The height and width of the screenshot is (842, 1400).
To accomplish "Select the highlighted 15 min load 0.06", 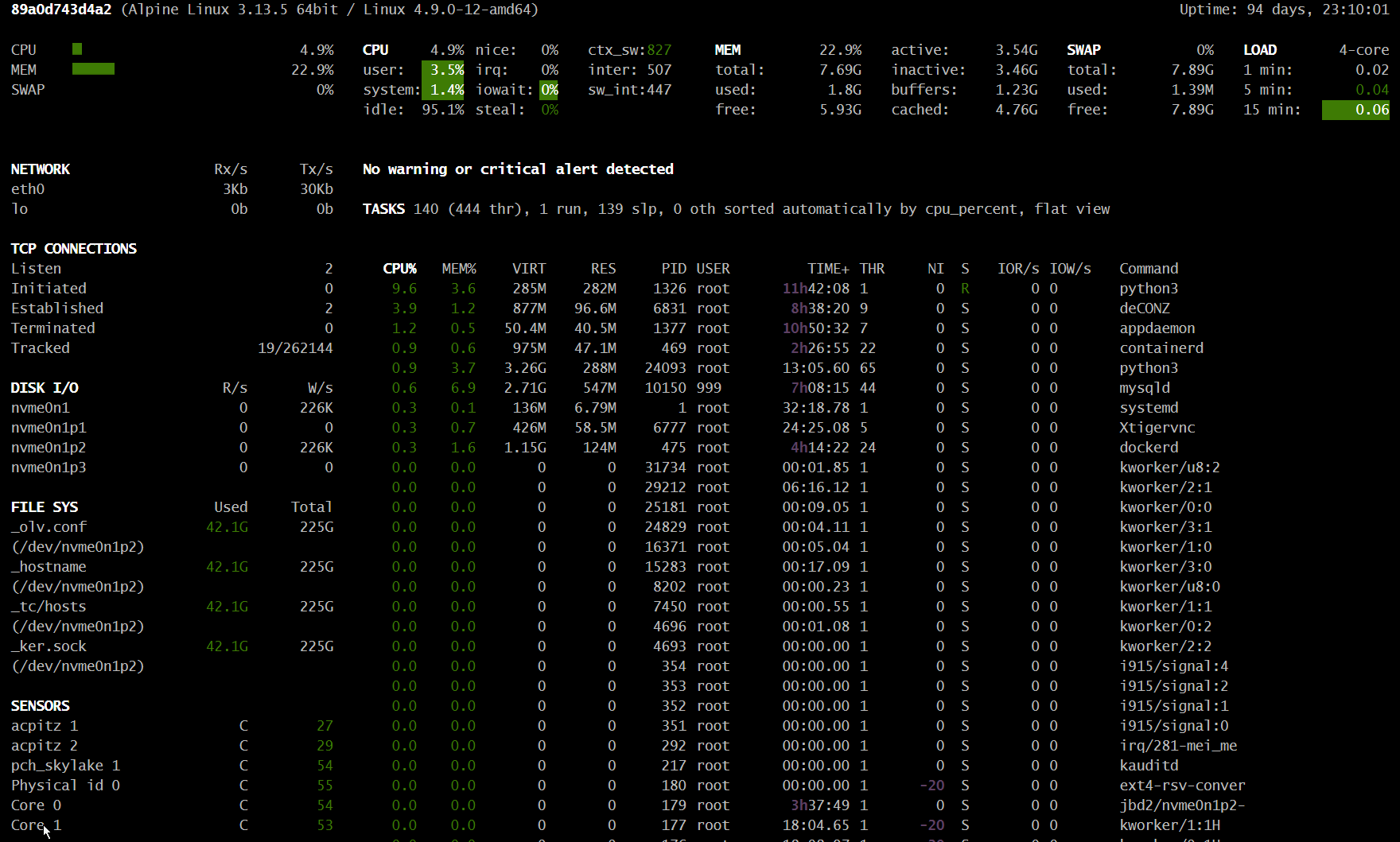I will point(1355,110).
